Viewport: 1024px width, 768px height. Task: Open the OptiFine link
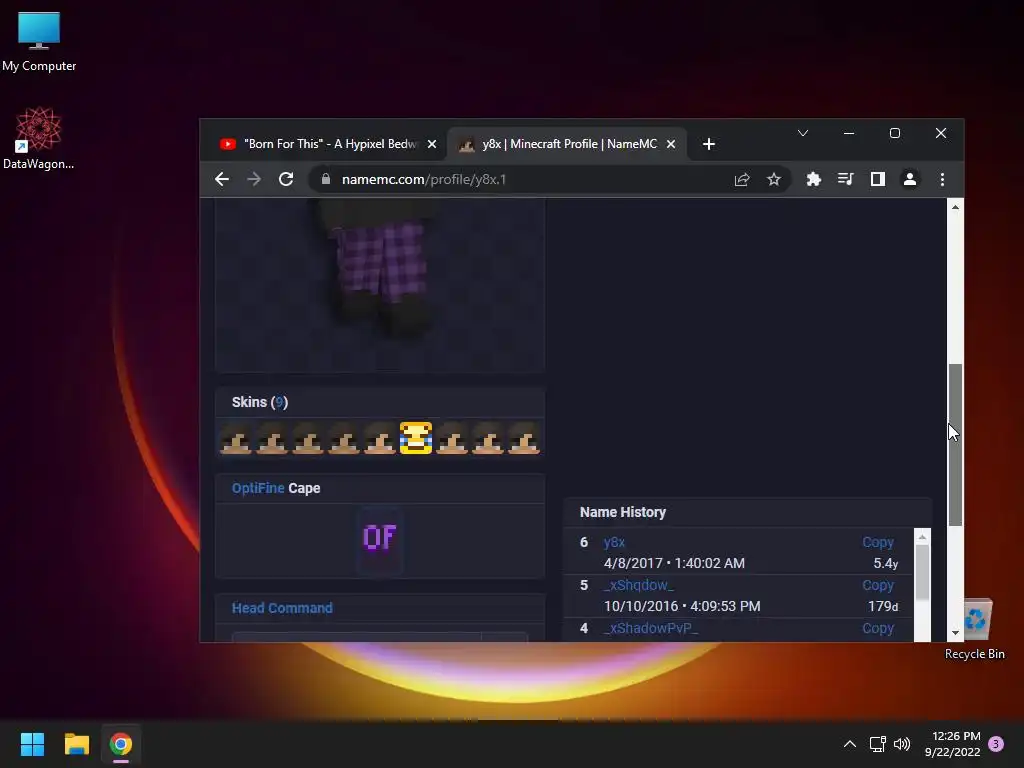click(258, 488)
